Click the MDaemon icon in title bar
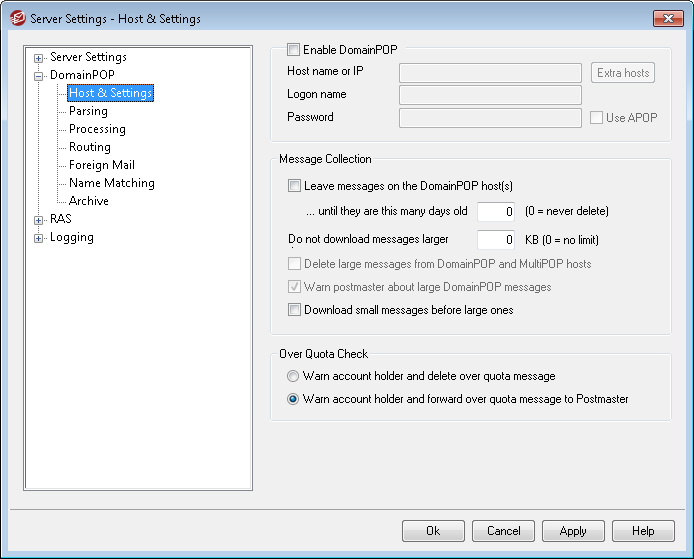 [15, 18]
